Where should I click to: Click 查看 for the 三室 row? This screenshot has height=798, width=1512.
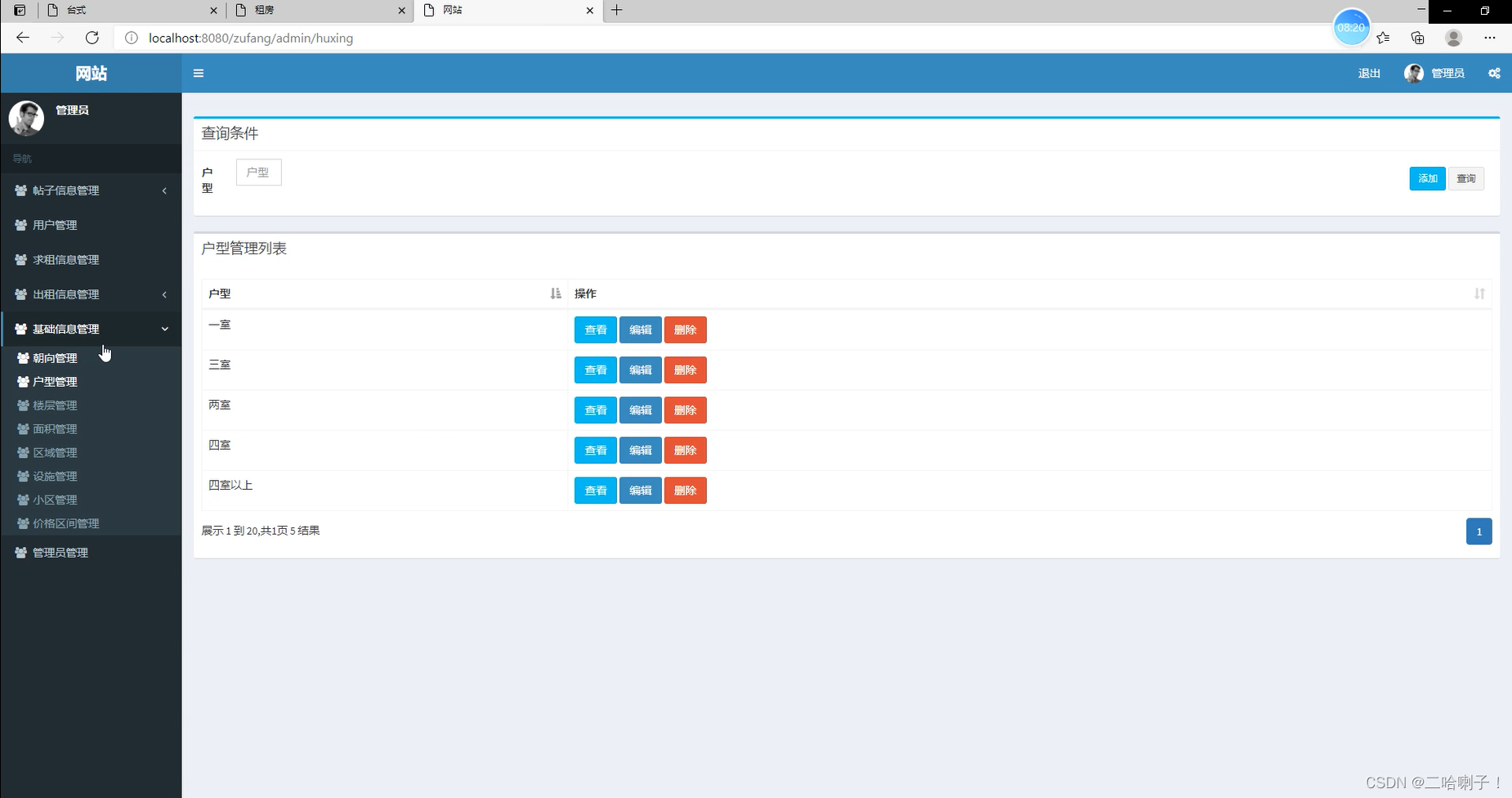[596, 370]
